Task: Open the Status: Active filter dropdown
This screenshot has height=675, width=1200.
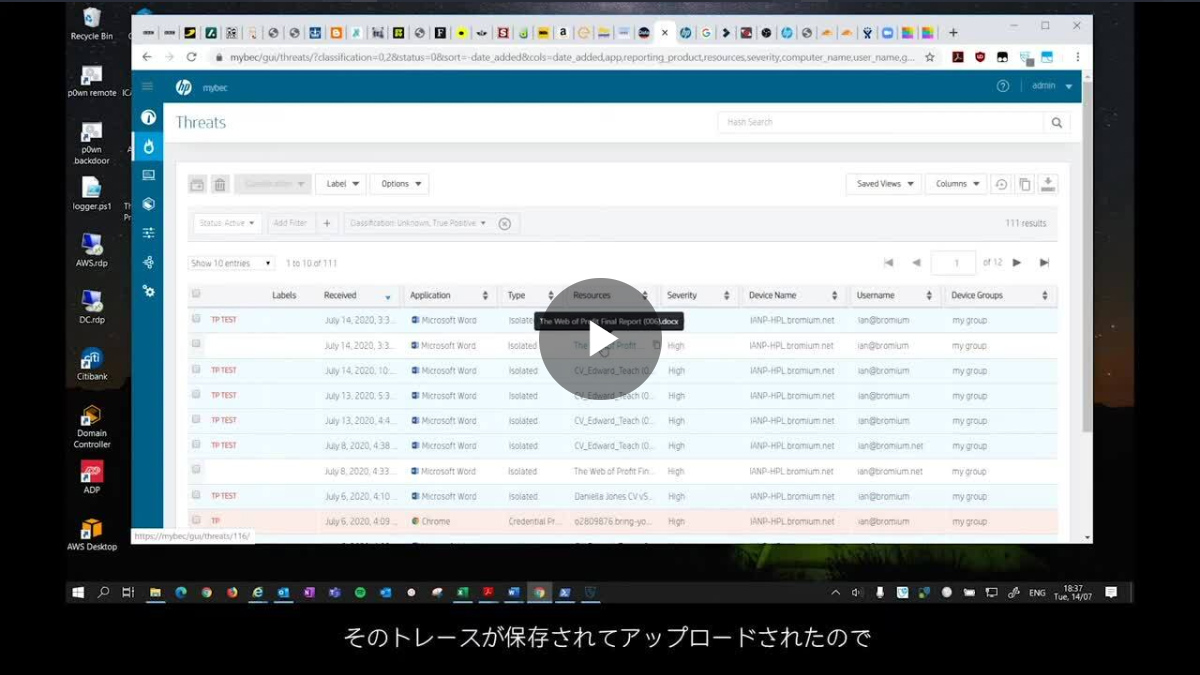Action: point(227,223)
